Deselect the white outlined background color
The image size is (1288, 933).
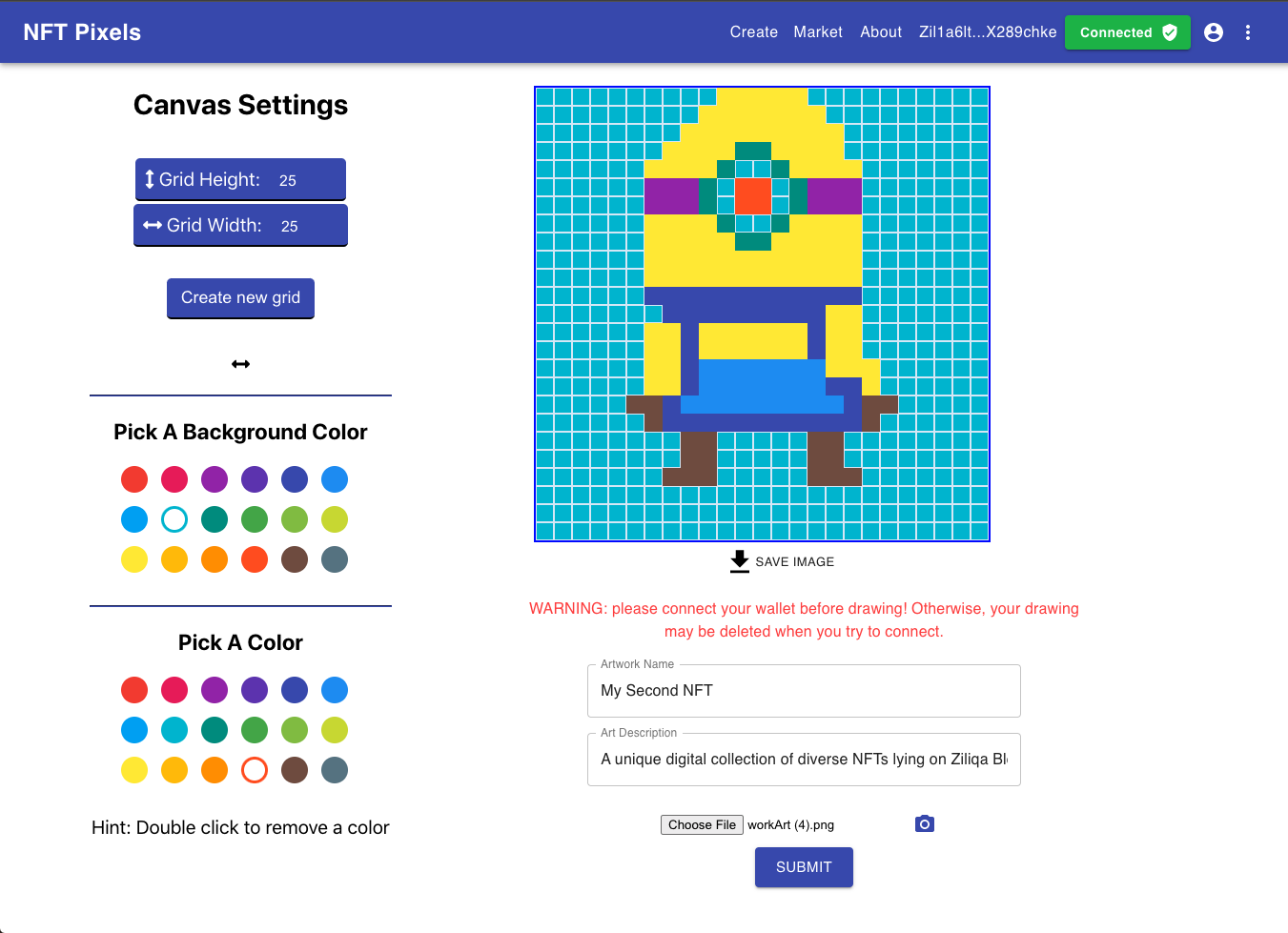[174, 519]
